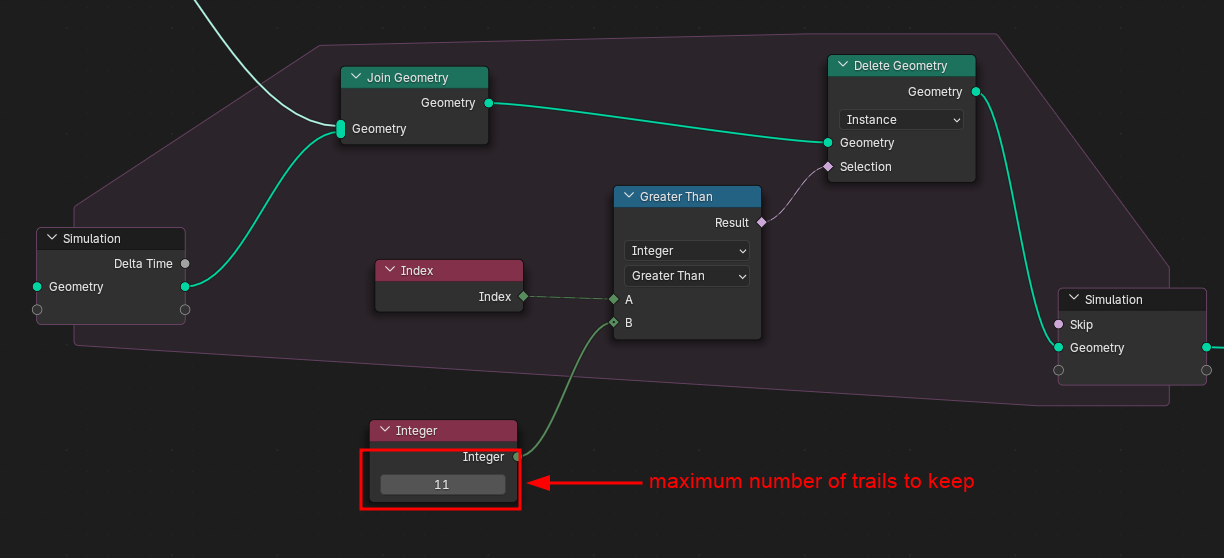1224x558 pixels.
Task: Open the Greater Than operation dropdown
Action: [687, 276]
